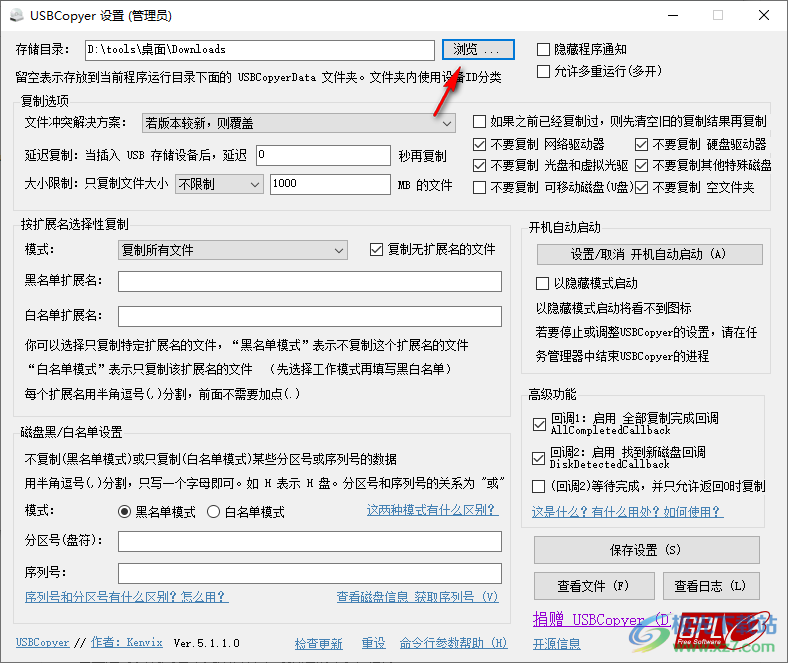The height and width of the screenshot is (663, 788).
Task: Click the 存储目录 path input field
Action: click(259, 50)
